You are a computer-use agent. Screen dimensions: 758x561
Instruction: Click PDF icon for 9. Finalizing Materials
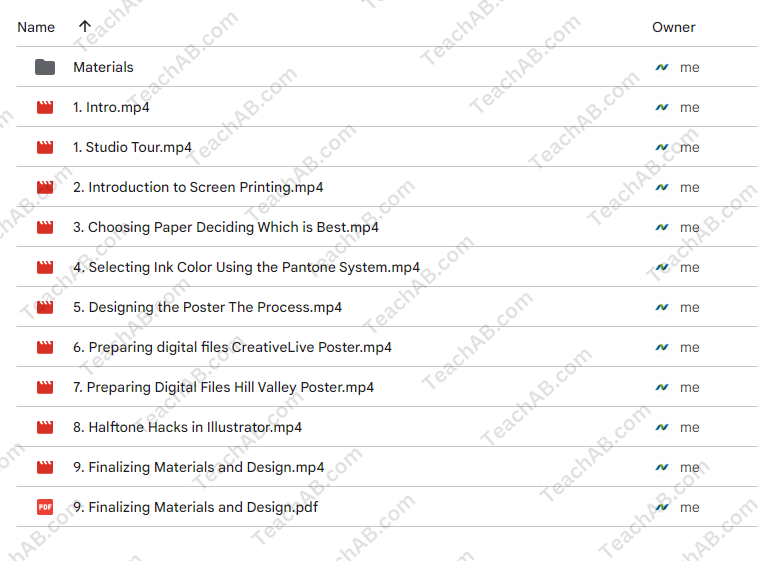click(x=45, y=507)
